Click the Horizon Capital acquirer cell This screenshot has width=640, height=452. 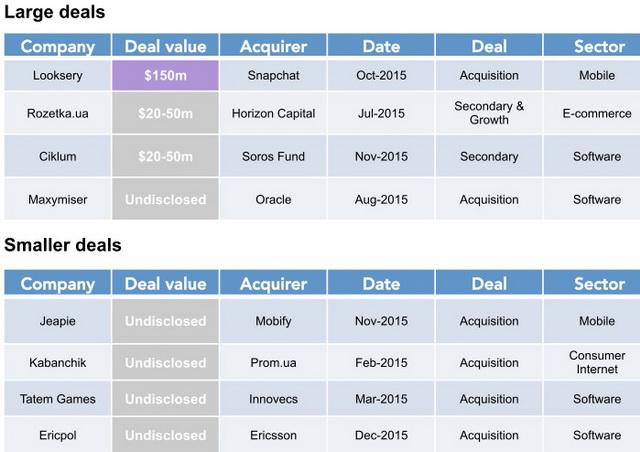point(273,114)
